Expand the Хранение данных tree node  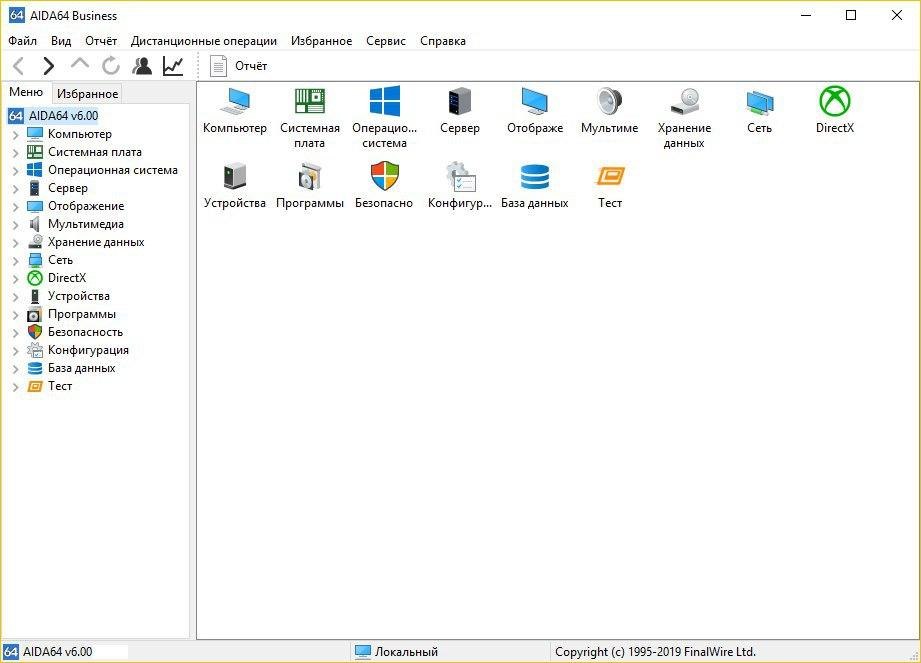click(x=16, y=243)
